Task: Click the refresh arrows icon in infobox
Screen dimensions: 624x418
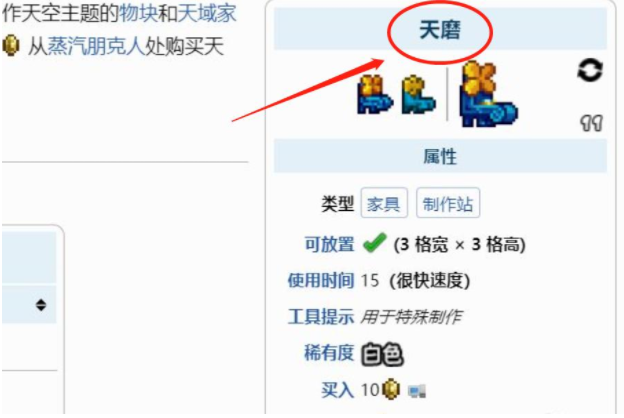Action: coord(590,70)
